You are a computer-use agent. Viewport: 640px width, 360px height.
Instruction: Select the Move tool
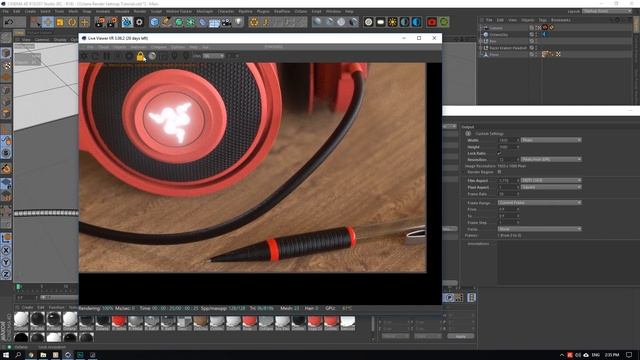click(x=48, y=22)
